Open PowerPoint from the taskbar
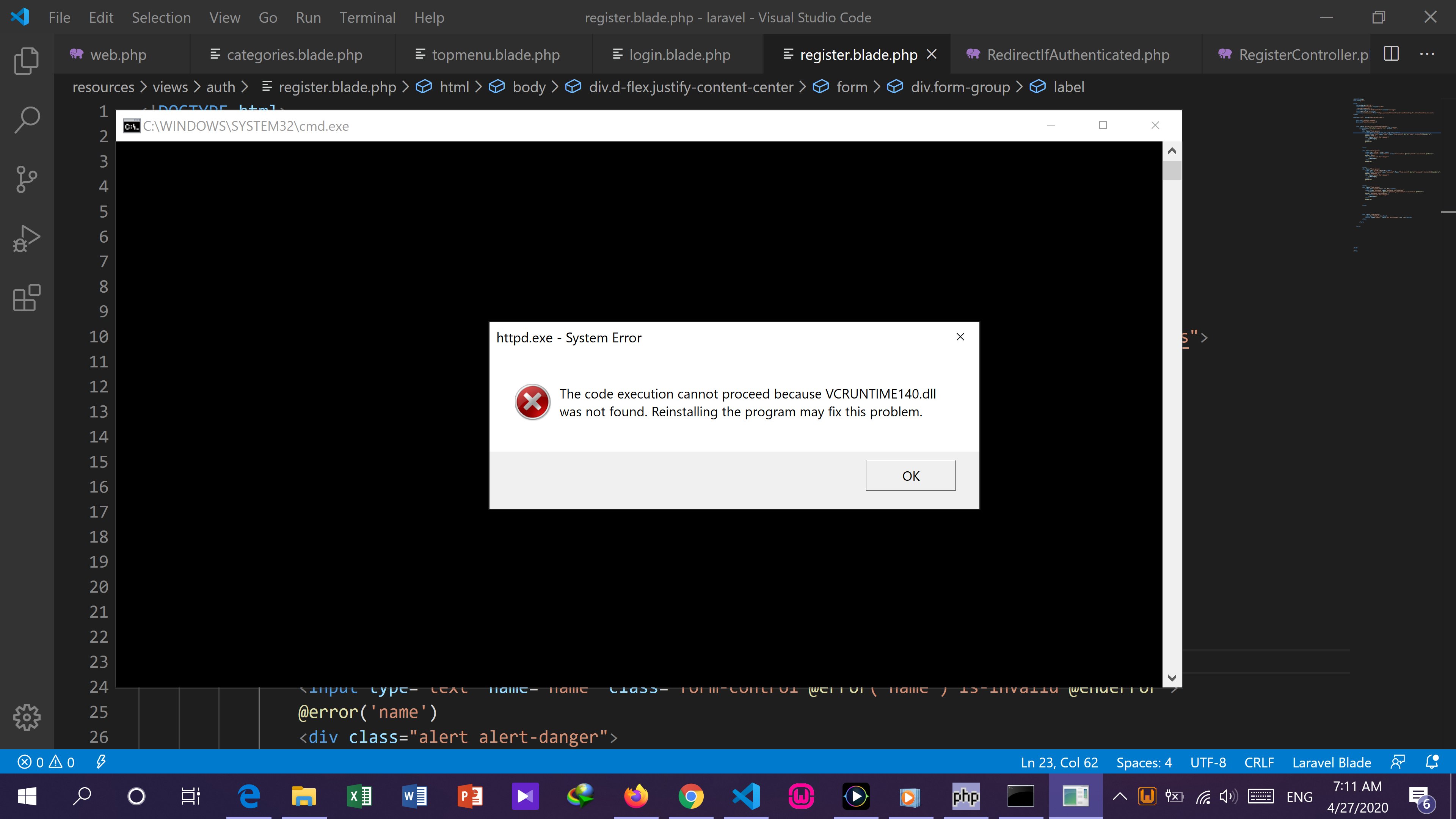The height and width of the screenshot is (819, 1456). pos(470,796)
